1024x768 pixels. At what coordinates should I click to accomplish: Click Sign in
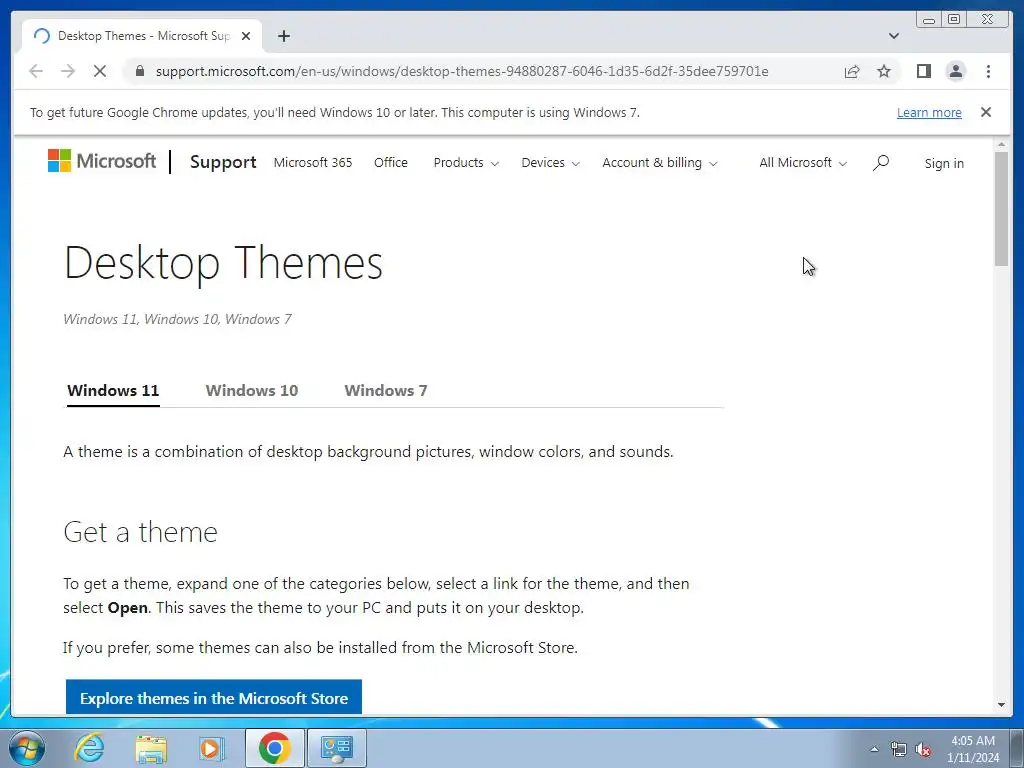944,163
